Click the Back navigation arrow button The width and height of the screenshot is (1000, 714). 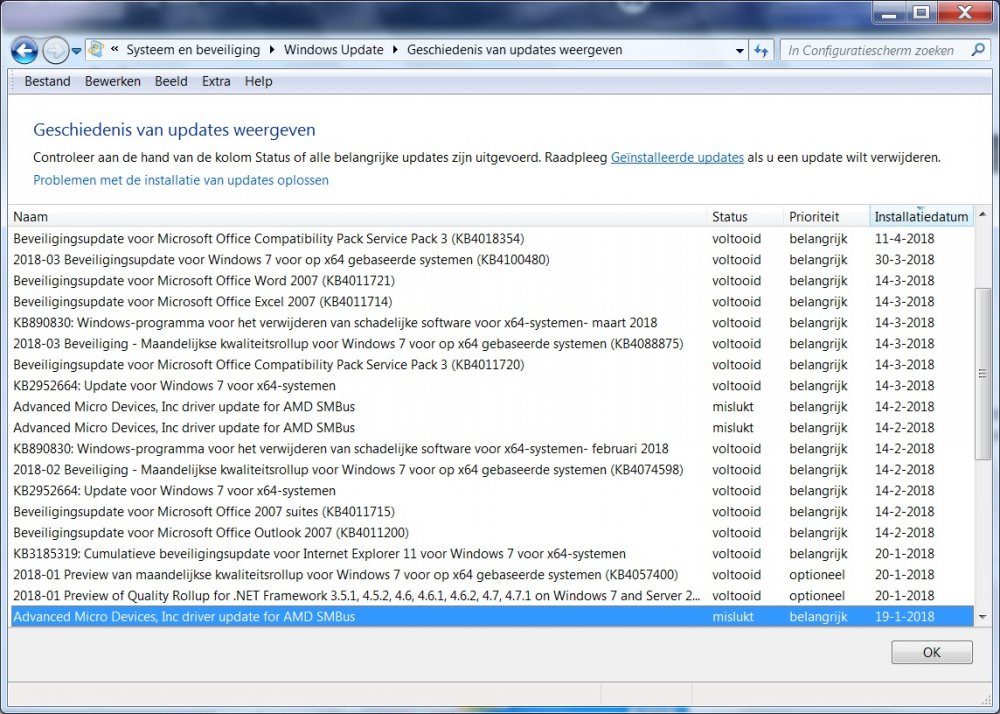click(x=24, y=50)
